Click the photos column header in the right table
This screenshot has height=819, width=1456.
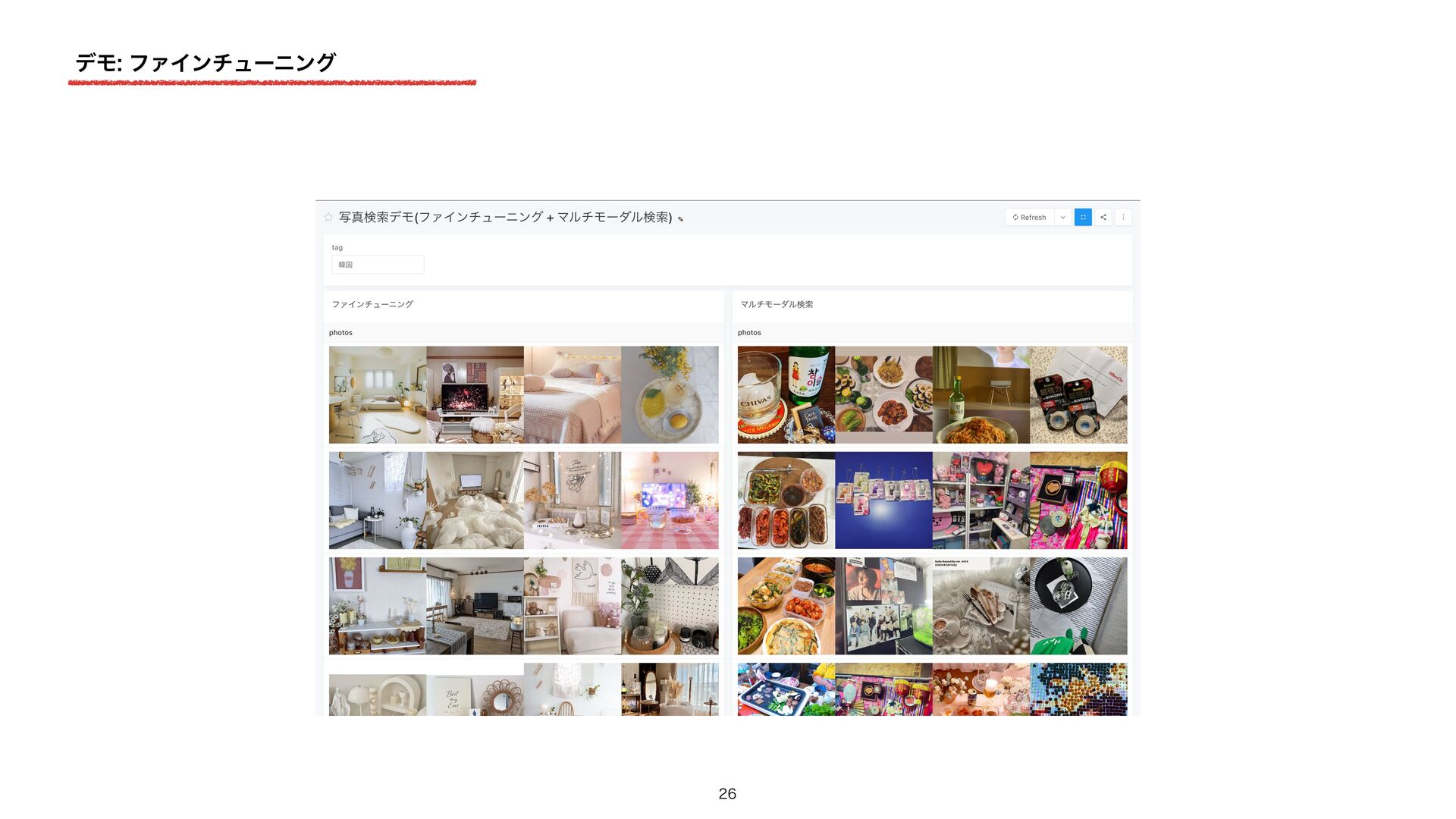pos(749,333)
